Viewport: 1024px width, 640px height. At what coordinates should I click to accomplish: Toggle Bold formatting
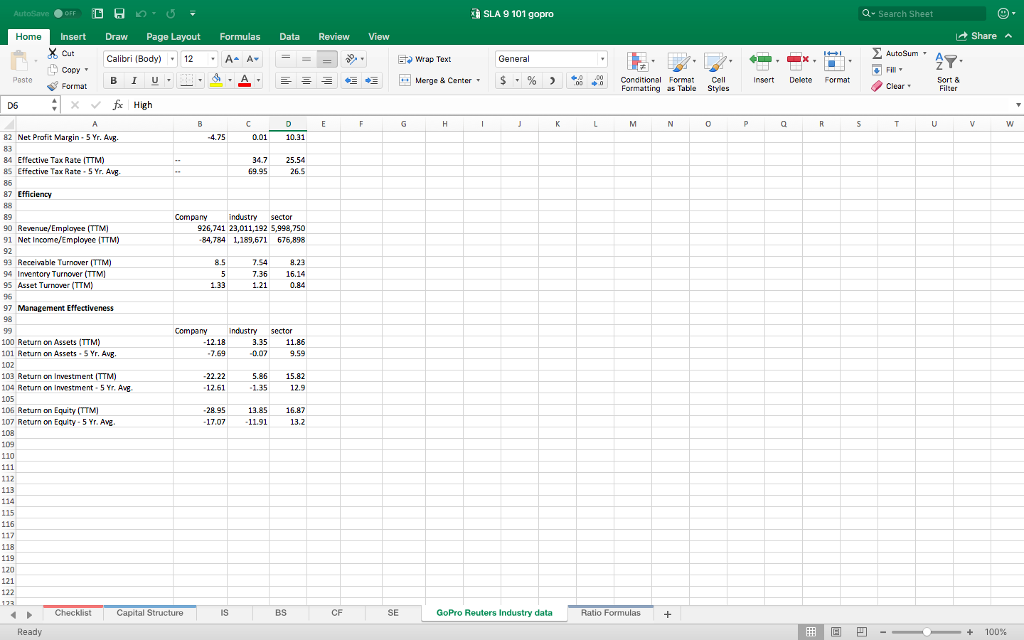114,80
